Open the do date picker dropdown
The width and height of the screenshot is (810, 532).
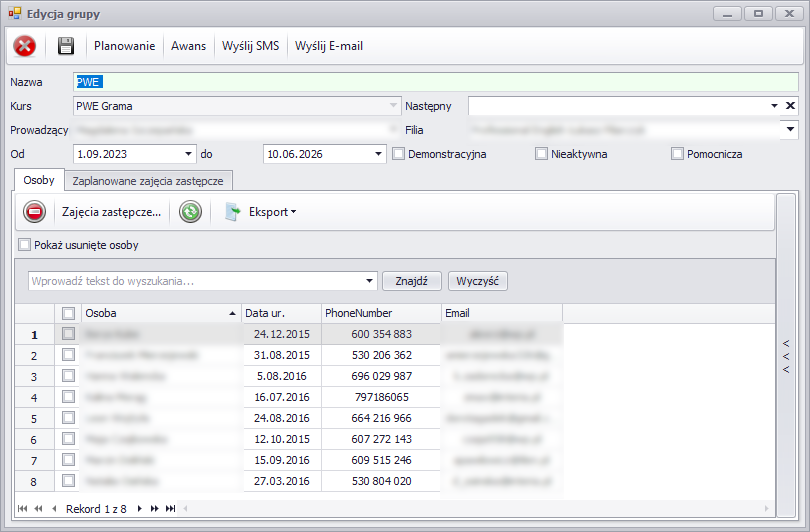tap(378, 154)
